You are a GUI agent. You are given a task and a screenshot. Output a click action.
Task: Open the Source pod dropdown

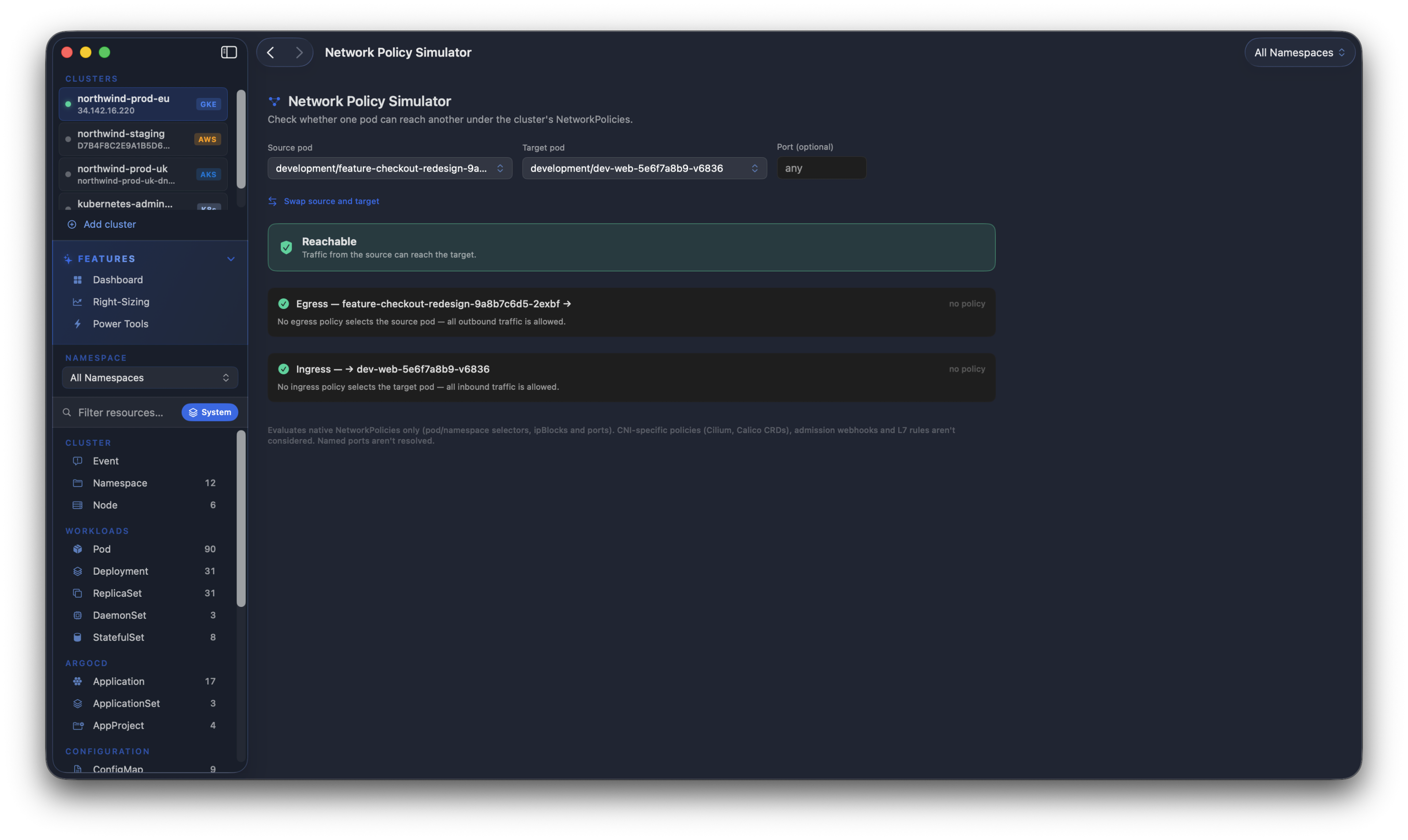tap(390, 168)
